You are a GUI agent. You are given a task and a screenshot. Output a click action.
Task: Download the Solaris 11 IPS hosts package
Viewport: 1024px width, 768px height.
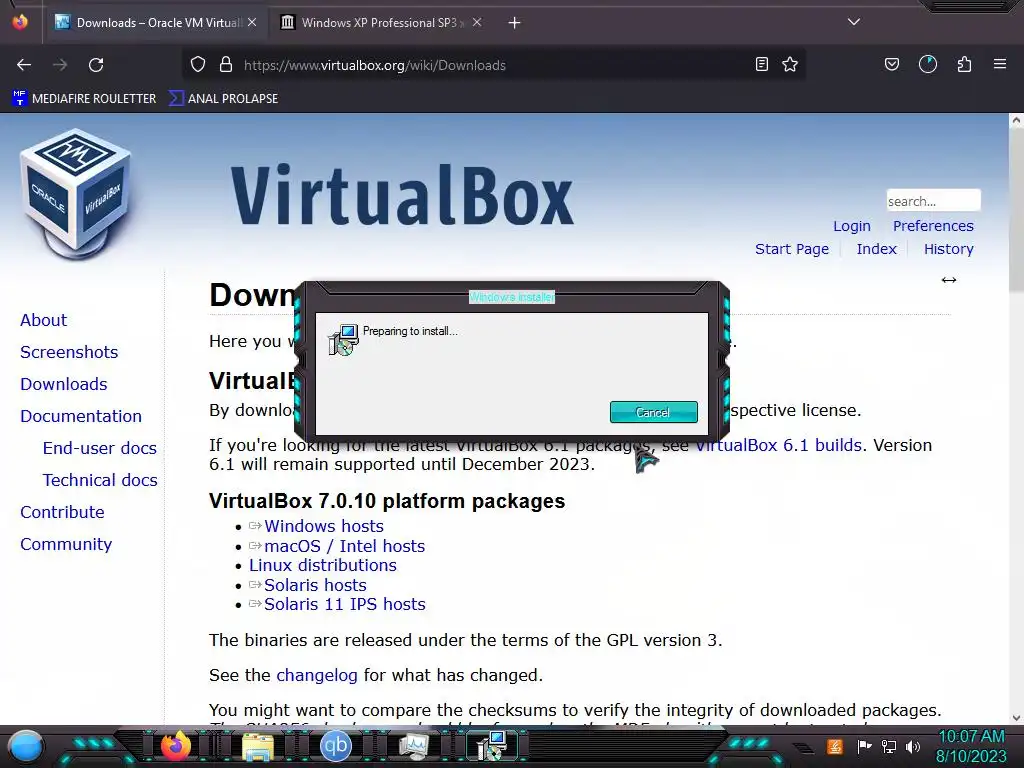point(345,605)
